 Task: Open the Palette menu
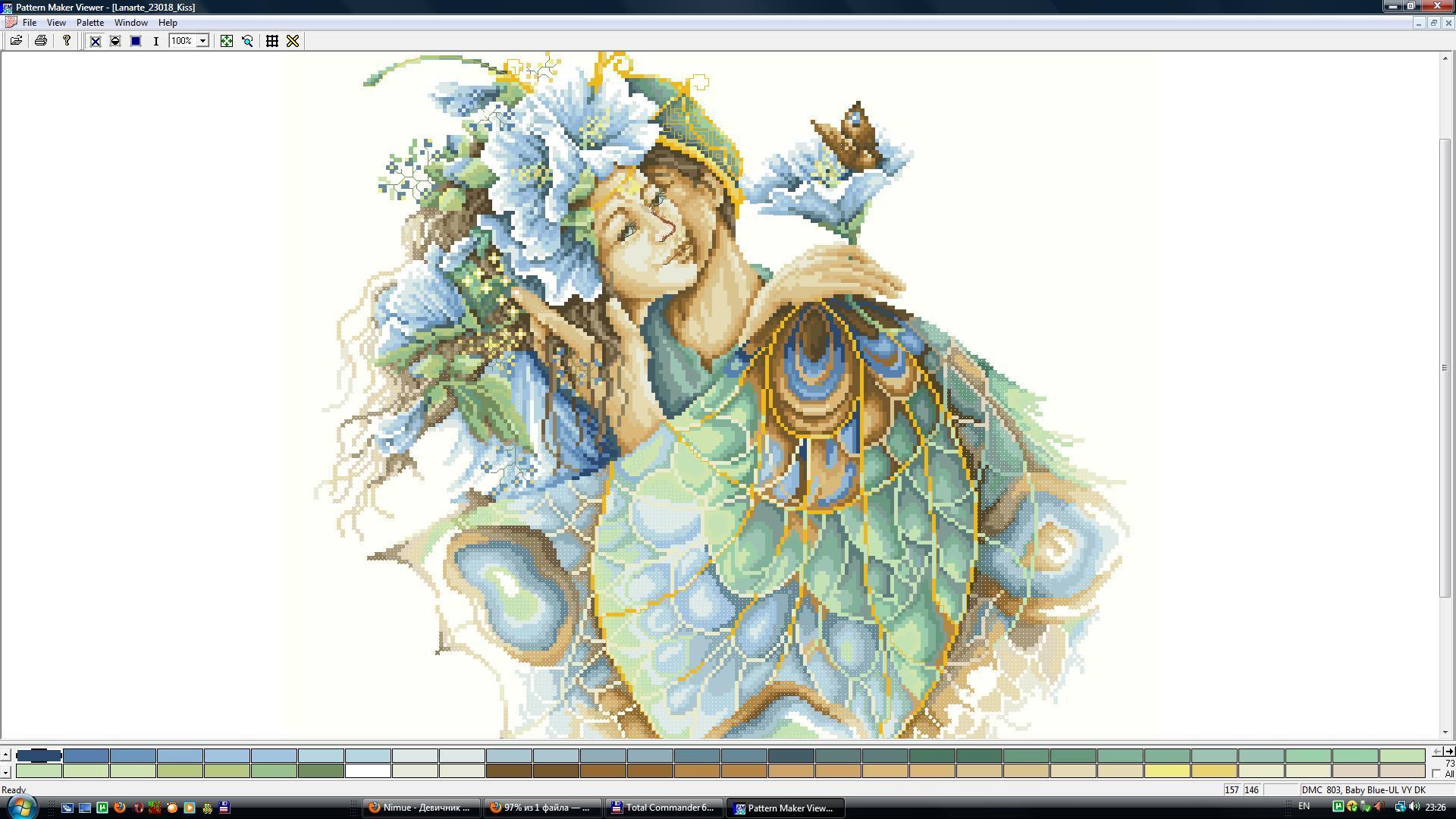coord(89,23)
